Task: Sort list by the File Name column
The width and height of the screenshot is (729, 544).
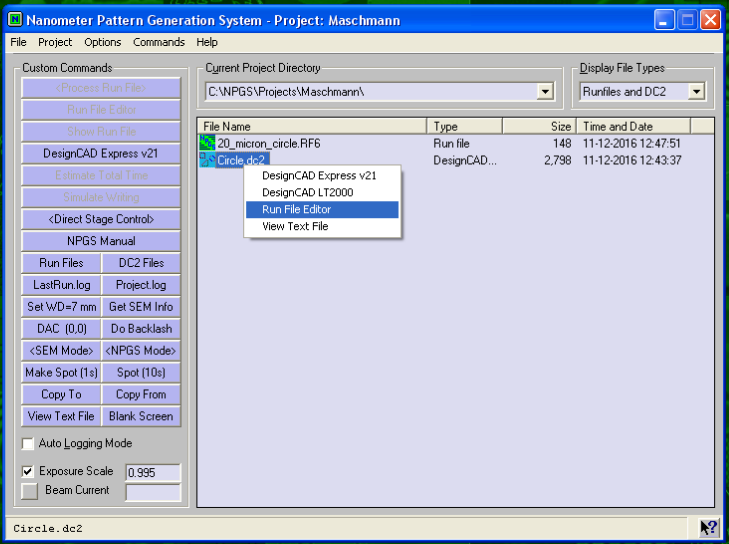Action: click(x=312, y=126)
